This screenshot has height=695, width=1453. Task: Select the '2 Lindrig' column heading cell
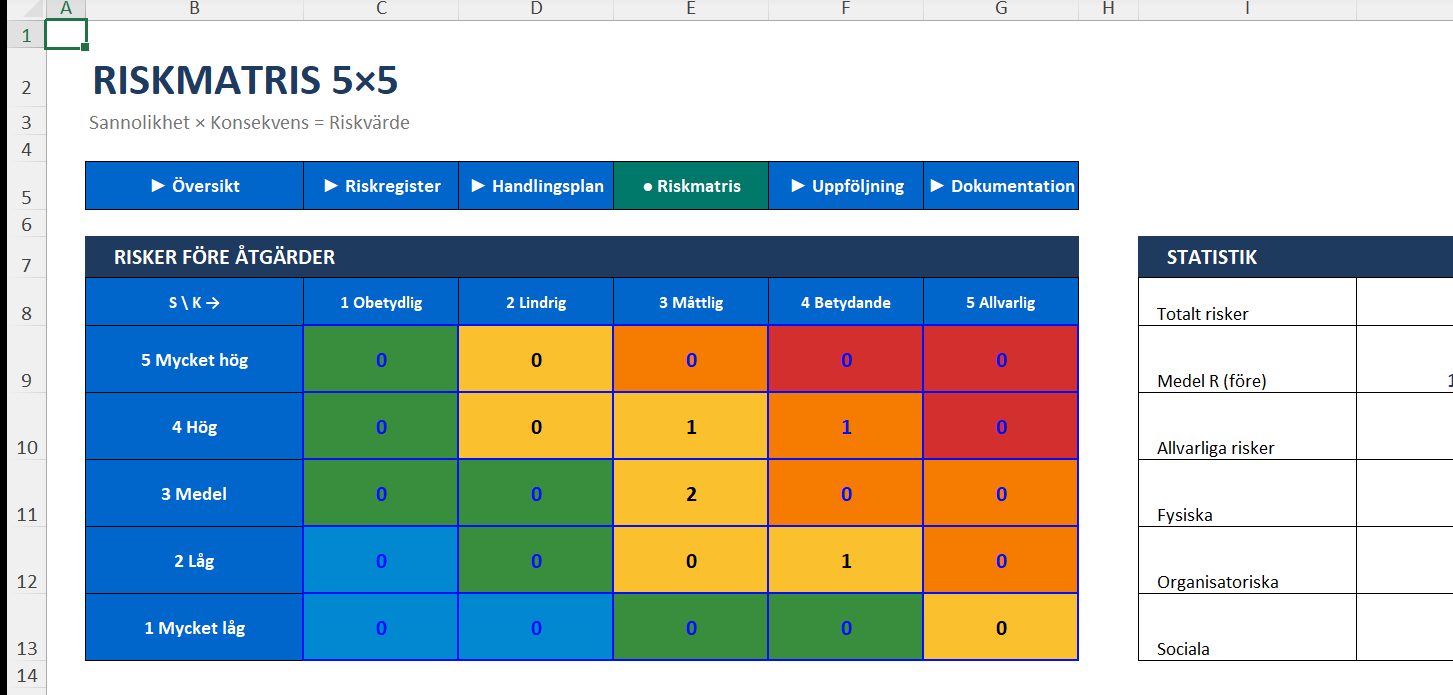point(536,302)
